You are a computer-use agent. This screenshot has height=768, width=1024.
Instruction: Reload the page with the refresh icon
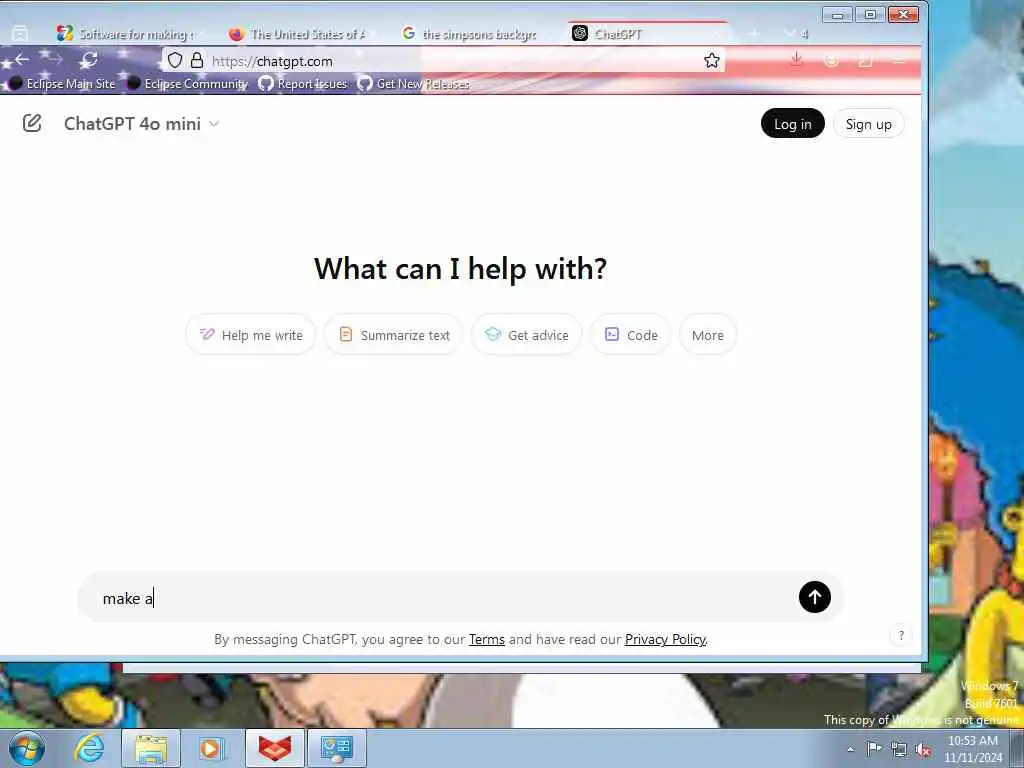[x=88, y=60]
